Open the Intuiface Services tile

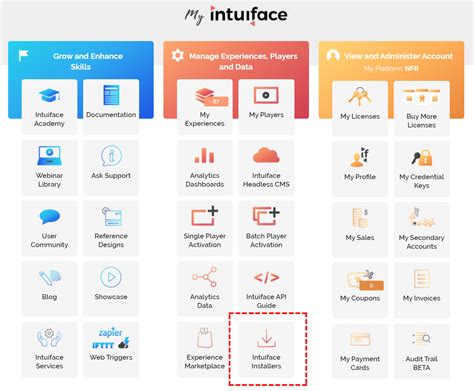click(49, 350)
